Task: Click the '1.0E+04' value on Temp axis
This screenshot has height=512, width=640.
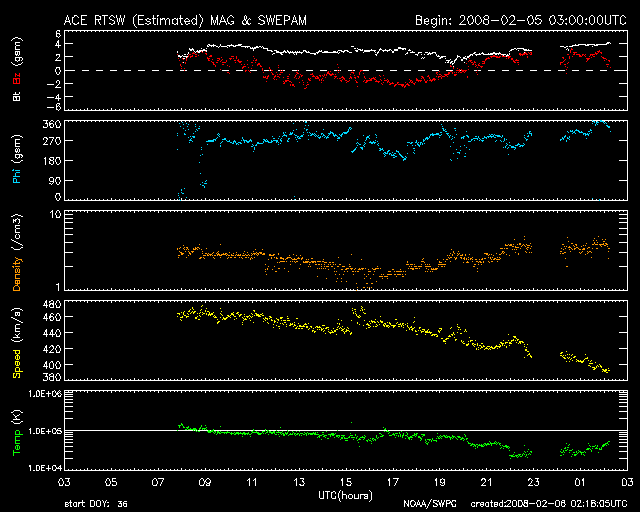Action: (44, 468)
